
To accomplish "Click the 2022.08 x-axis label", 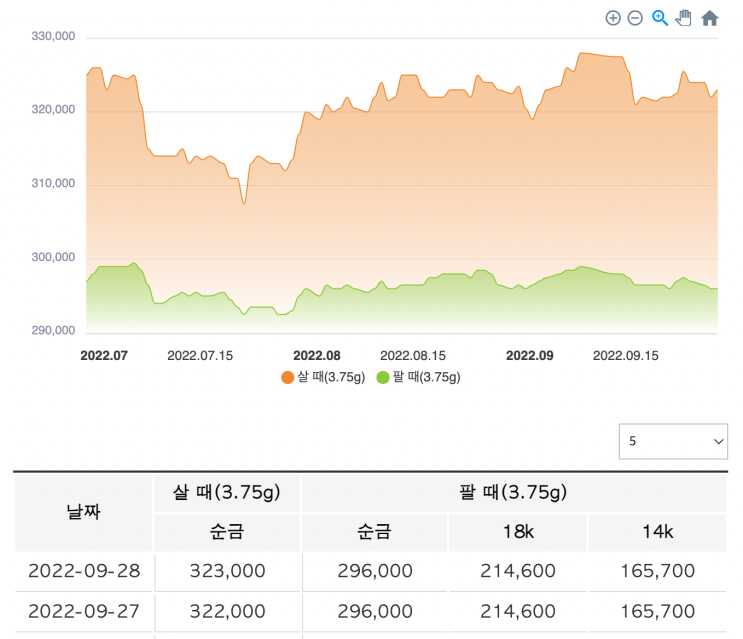I will coord(317,355).
